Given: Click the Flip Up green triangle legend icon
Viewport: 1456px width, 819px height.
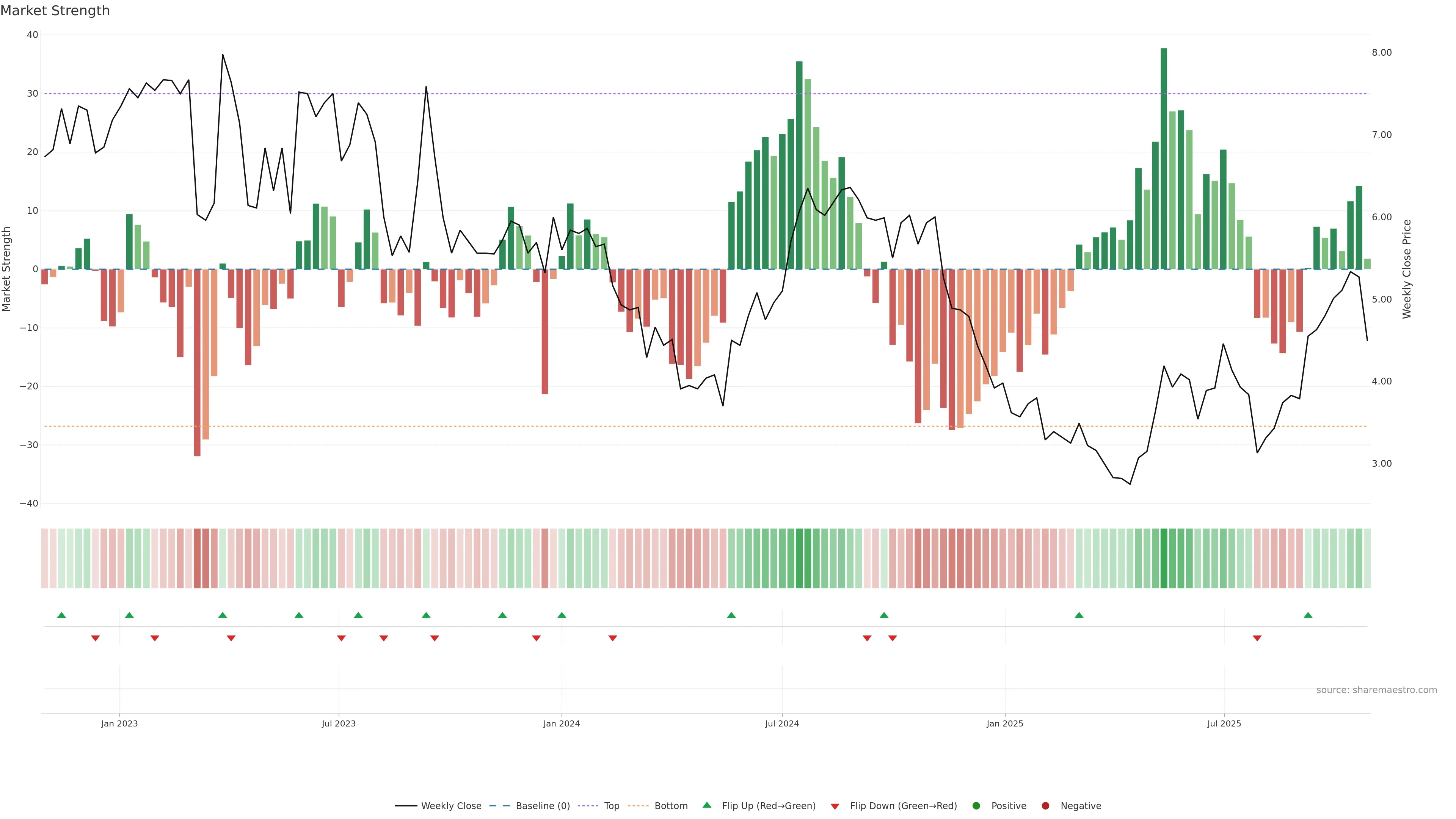Looking at the screenshot, I should tap(706, 805).
